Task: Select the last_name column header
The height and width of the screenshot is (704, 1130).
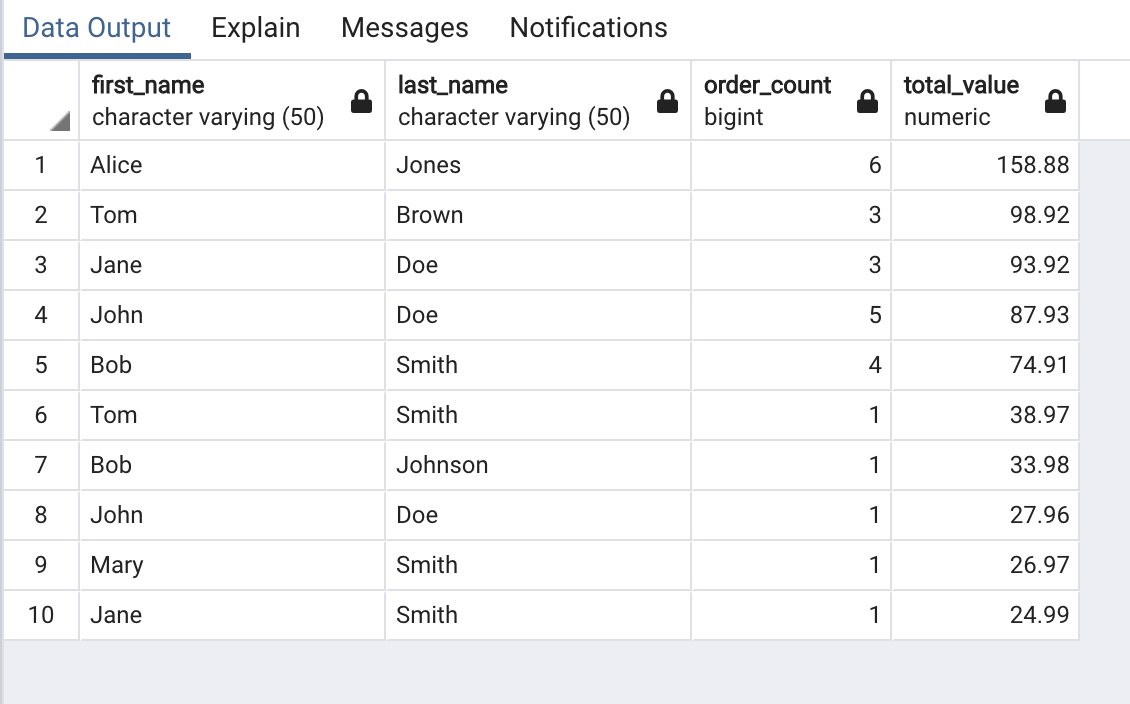Action: point(538,101)
